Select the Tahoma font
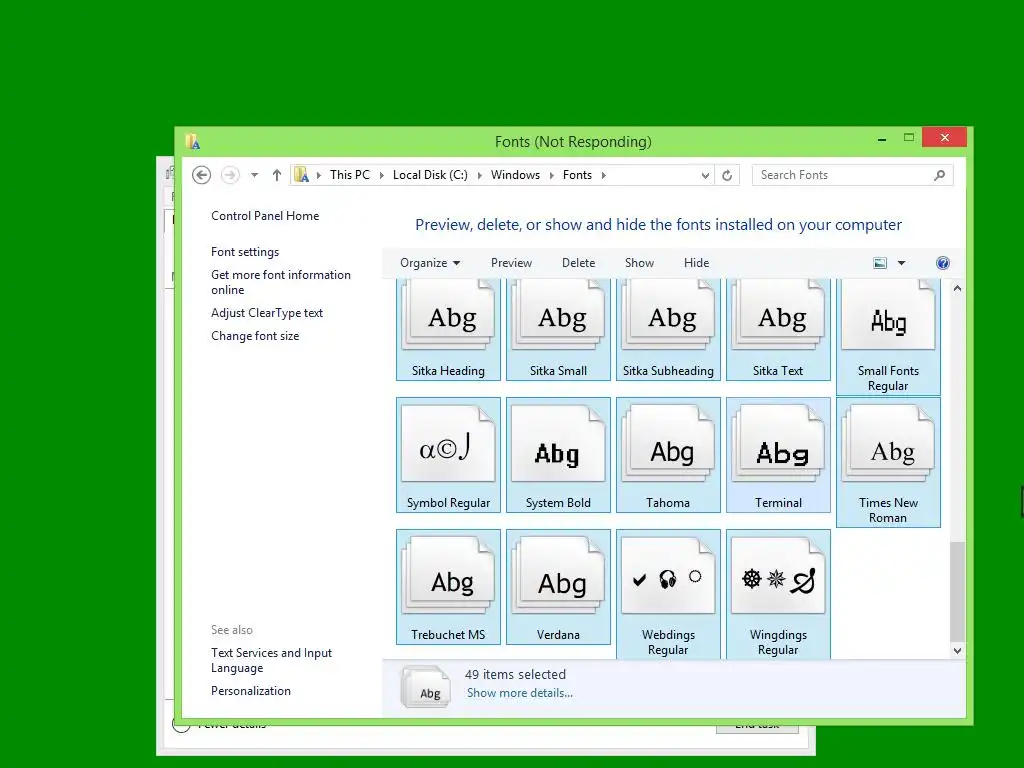The width and height of the screenshot is (1024, 768). 668,455
